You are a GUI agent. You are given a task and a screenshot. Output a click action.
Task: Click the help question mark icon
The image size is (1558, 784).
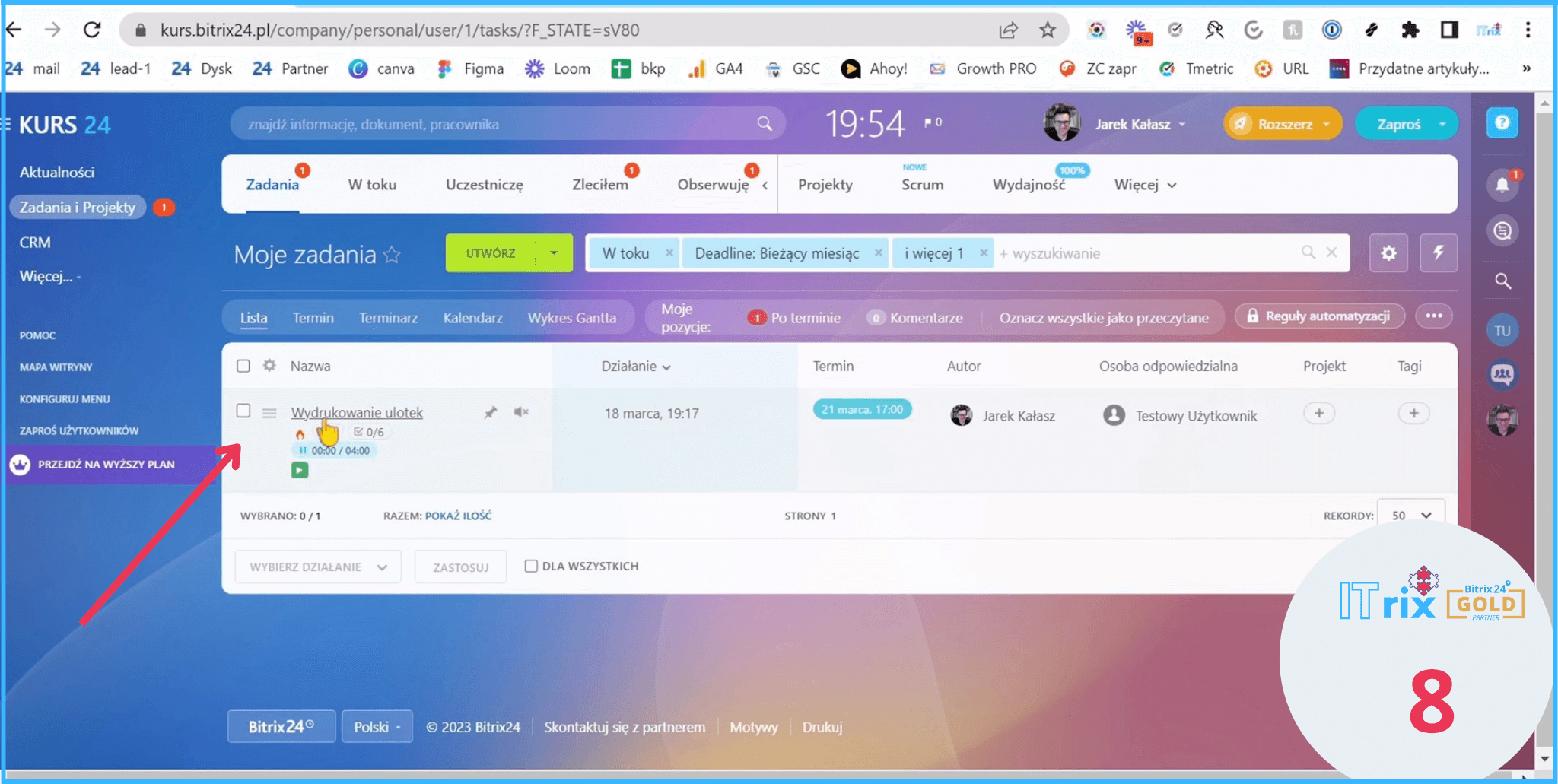tap(1502, 123)
